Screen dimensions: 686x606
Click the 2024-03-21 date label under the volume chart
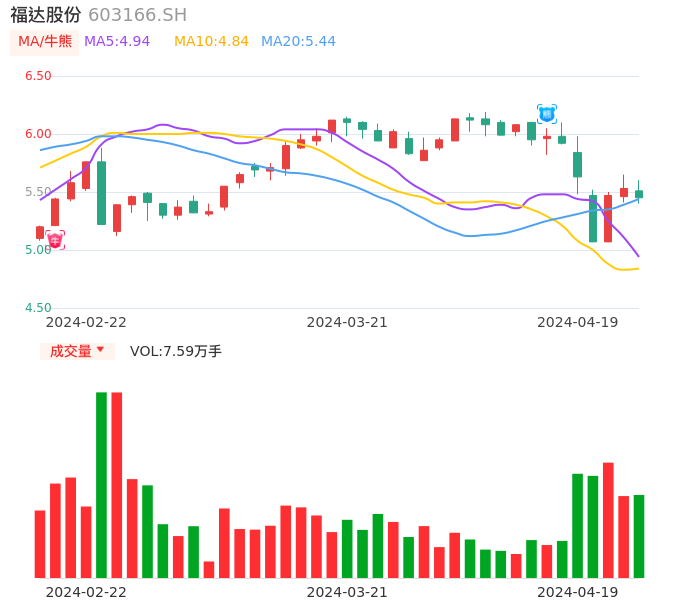pyautogui.click(x=347, y=592)
